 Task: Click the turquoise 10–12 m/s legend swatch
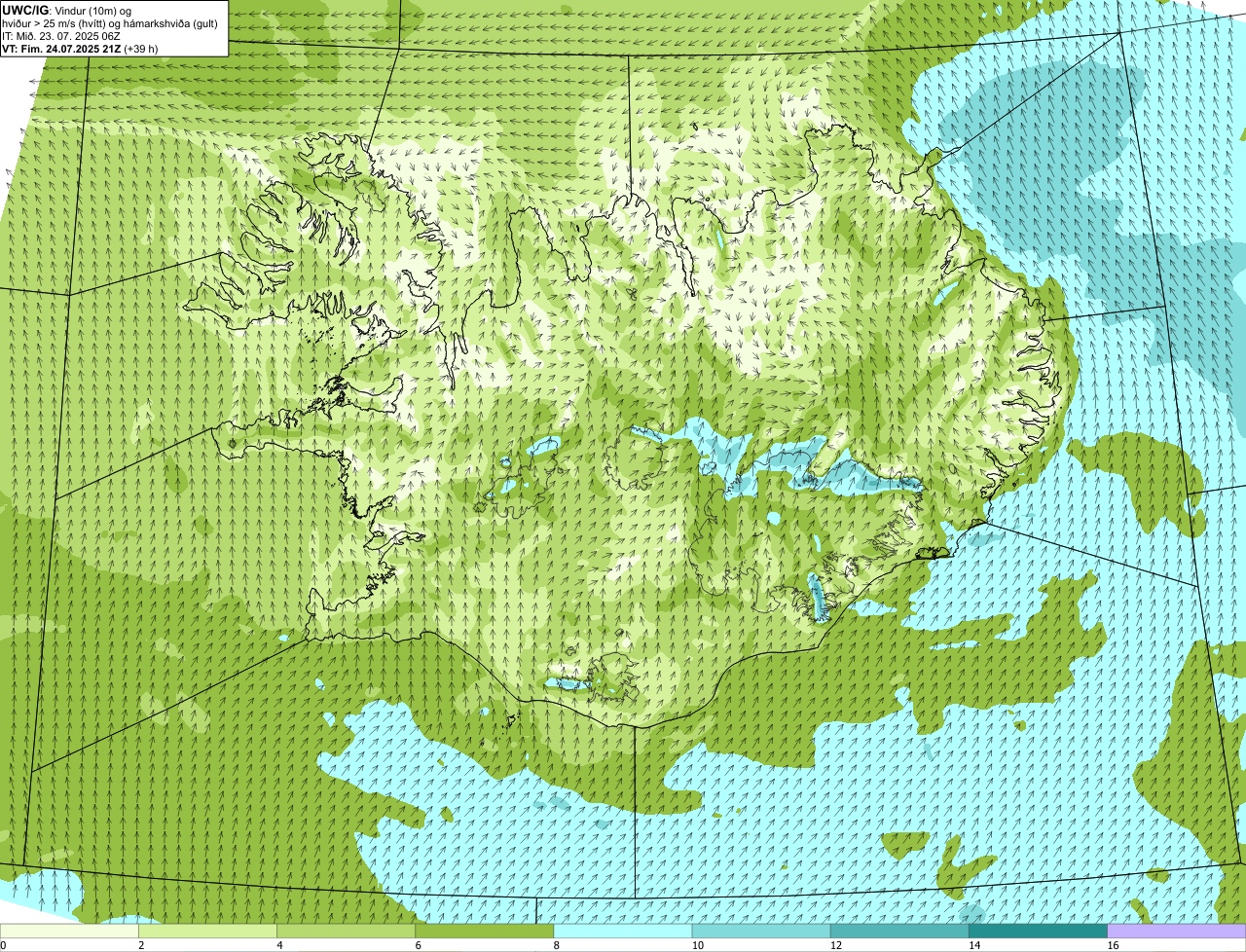[761, 931]
